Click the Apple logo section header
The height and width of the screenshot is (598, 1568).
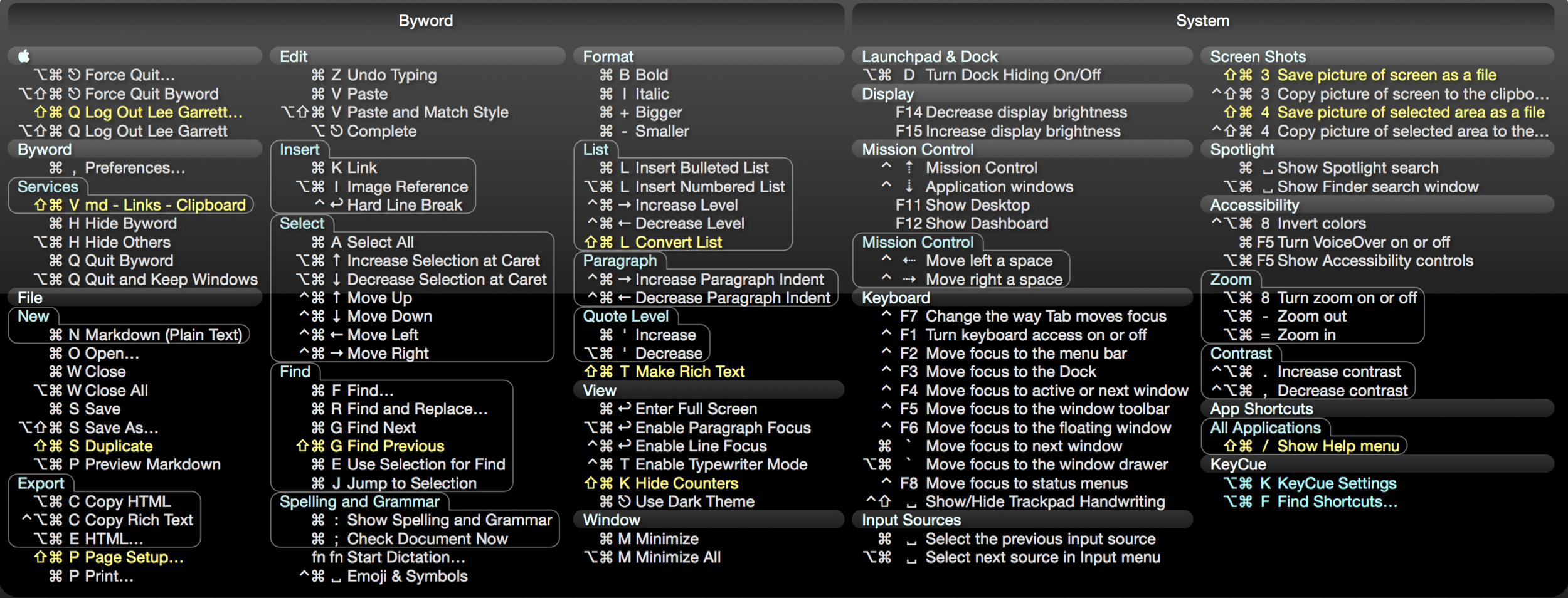tap(135, 56)
